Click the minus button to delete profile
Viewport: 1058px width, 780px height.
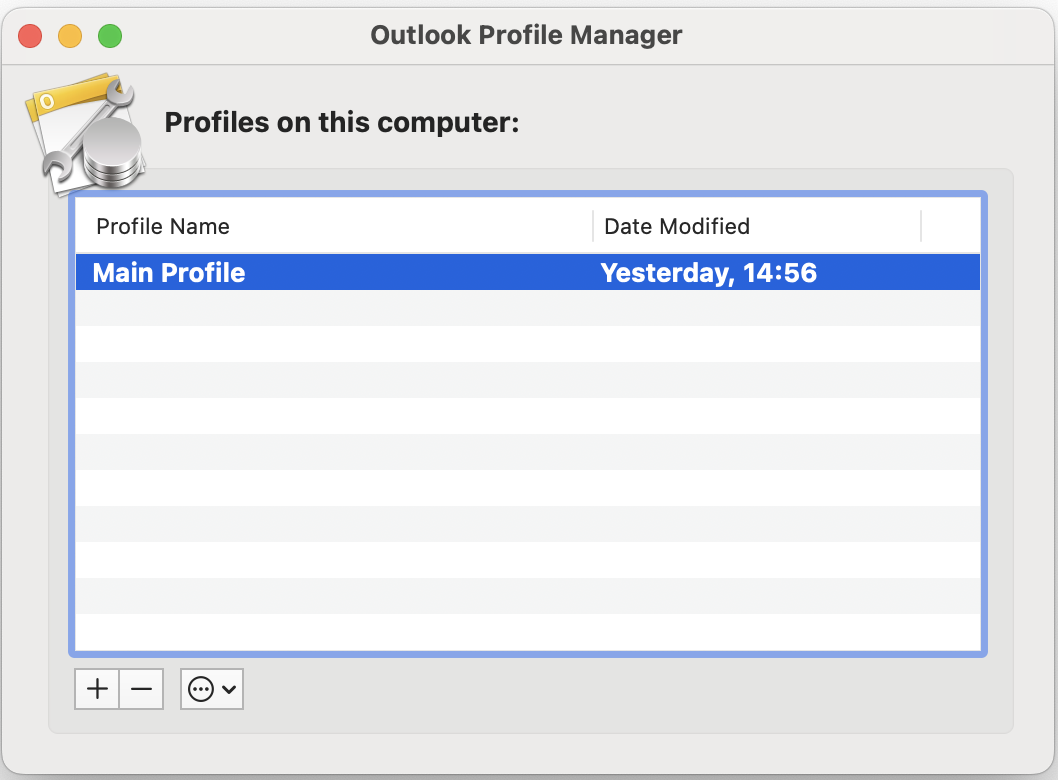click(x=141, y=689)
